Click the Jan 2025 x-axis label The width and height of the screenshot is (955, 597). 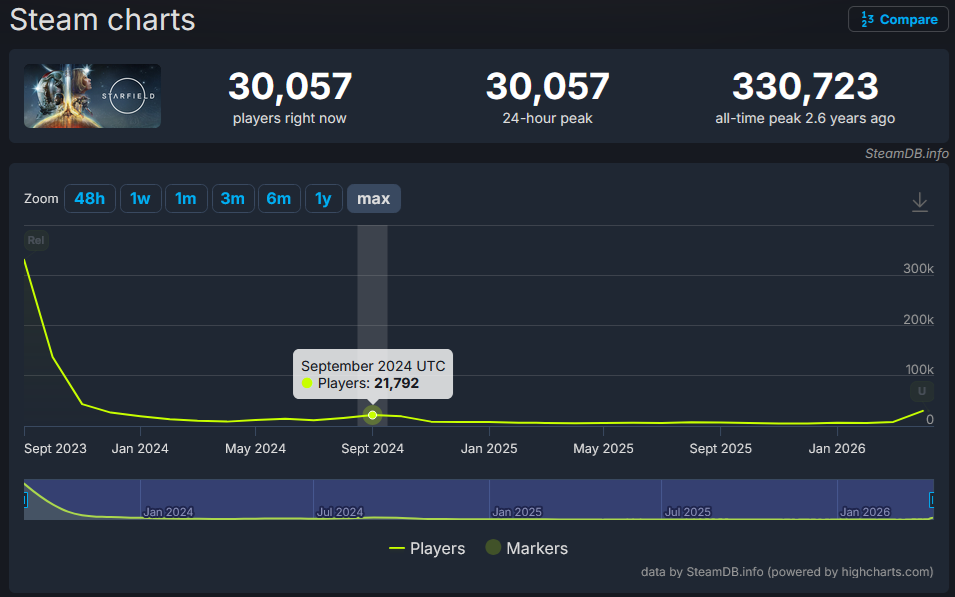pos(489,448)
